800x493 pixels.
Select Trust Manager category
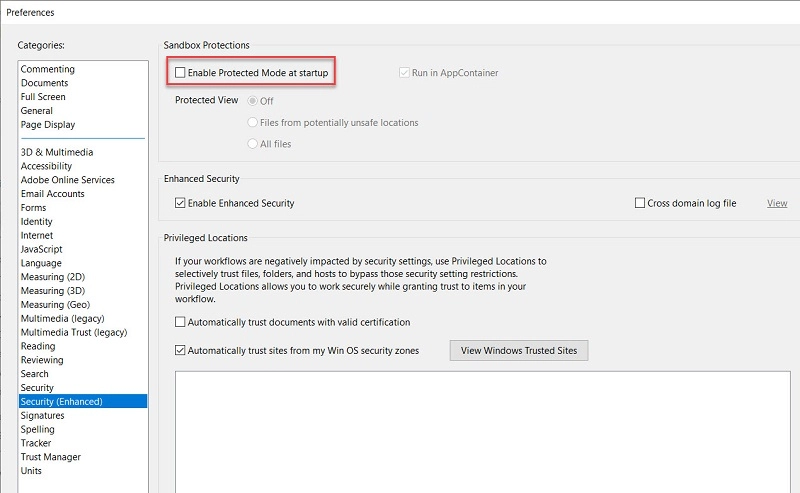coord(51,457)
